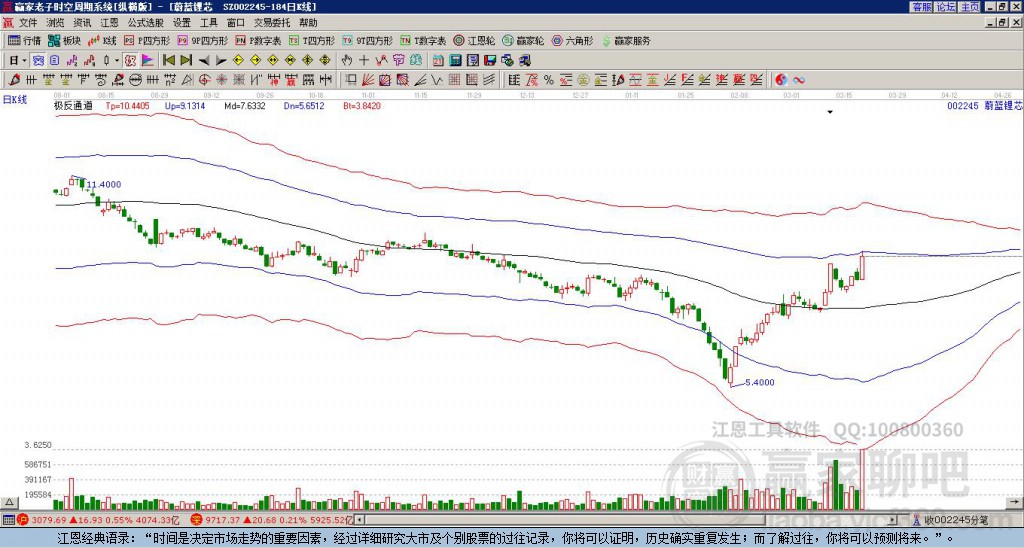
Task: Open the 行情 market quotes view
Action: 24,40
